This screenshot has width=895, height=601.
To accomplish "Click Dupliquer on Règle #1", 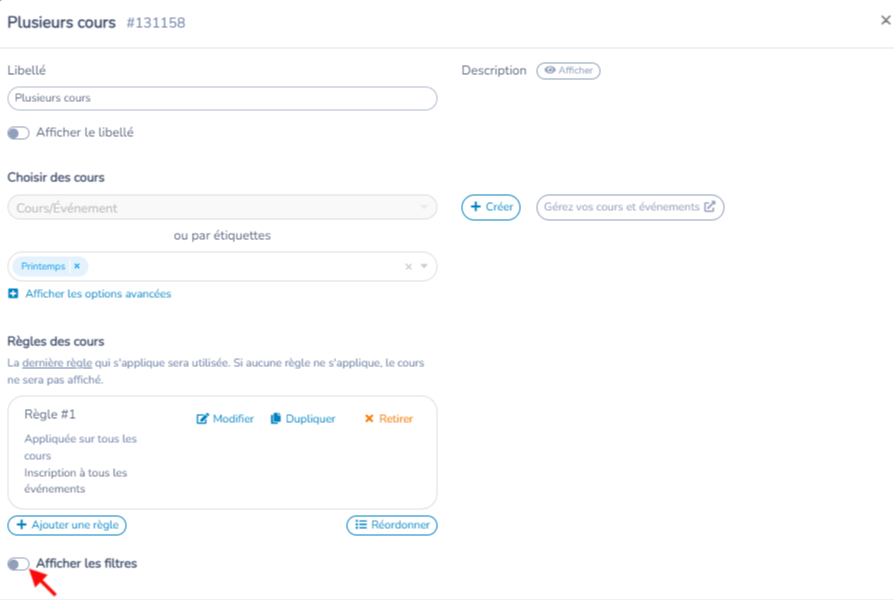I will point(303,419).
